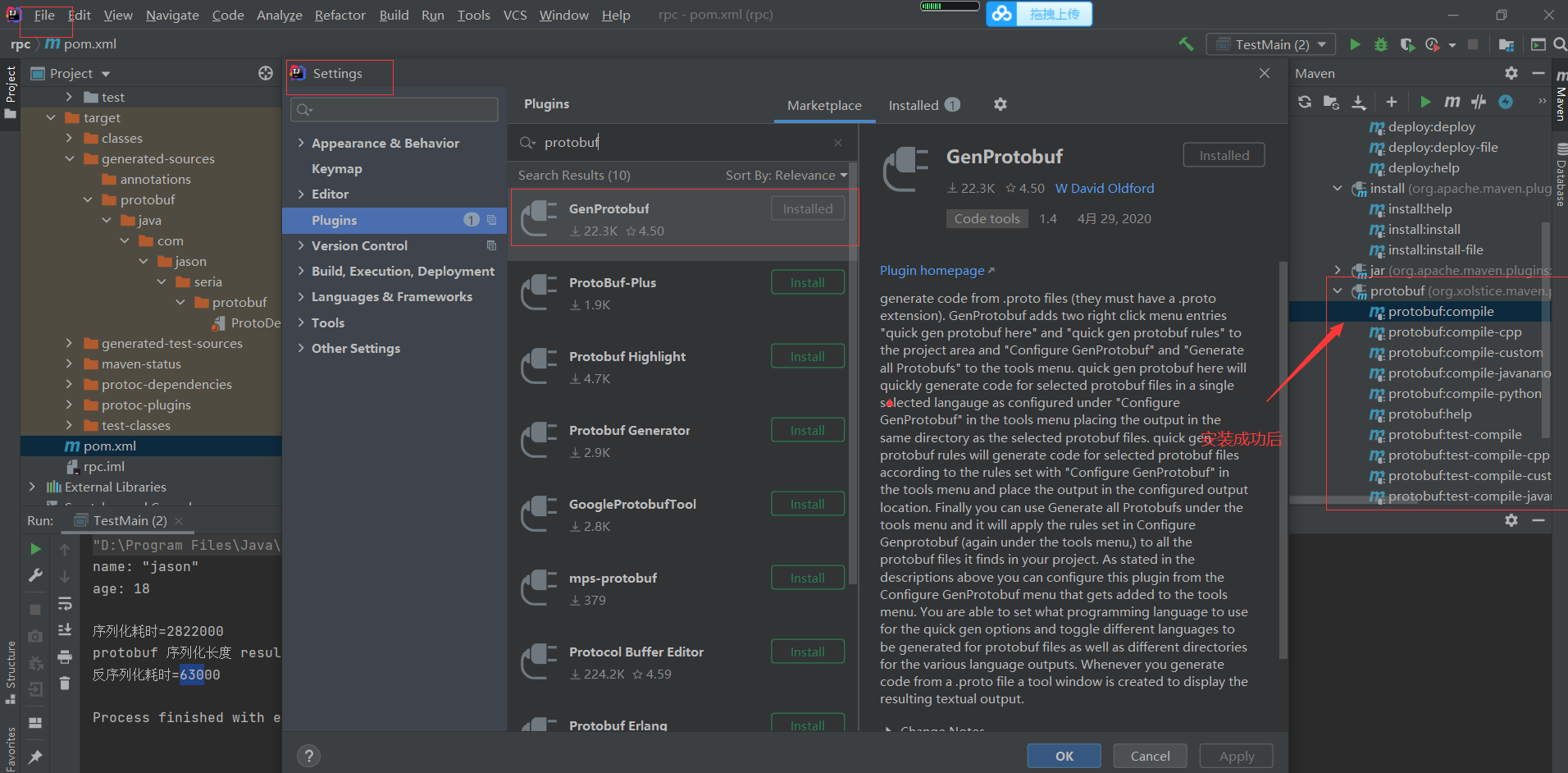Click the plugin description vertical scrollbar
Image resolution: width=1568 pixels, height=773 pixels.
point(1283,460)
